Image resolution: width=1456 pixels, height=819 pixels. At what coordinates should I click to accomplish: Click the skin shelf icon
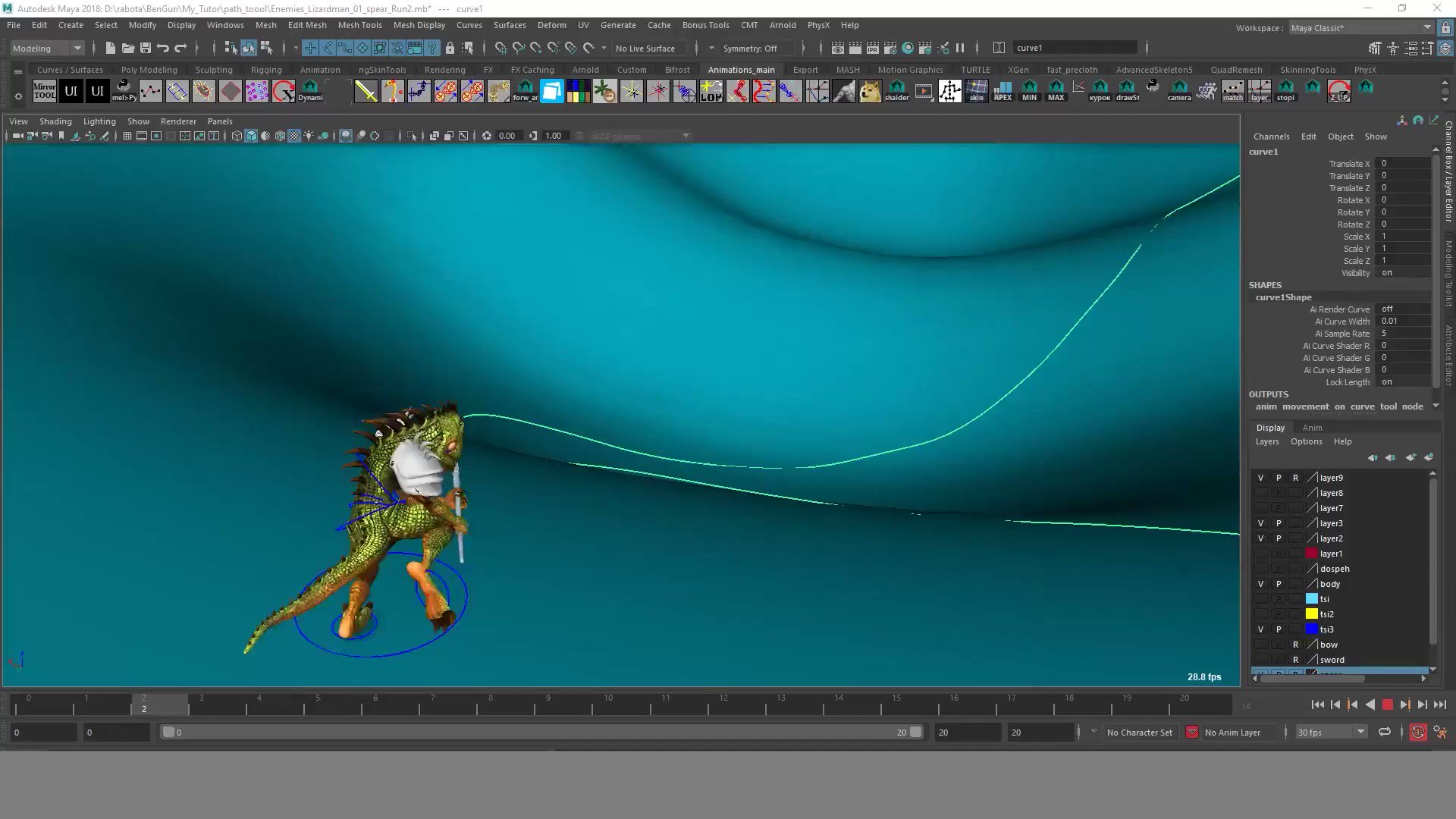point(976,91)
